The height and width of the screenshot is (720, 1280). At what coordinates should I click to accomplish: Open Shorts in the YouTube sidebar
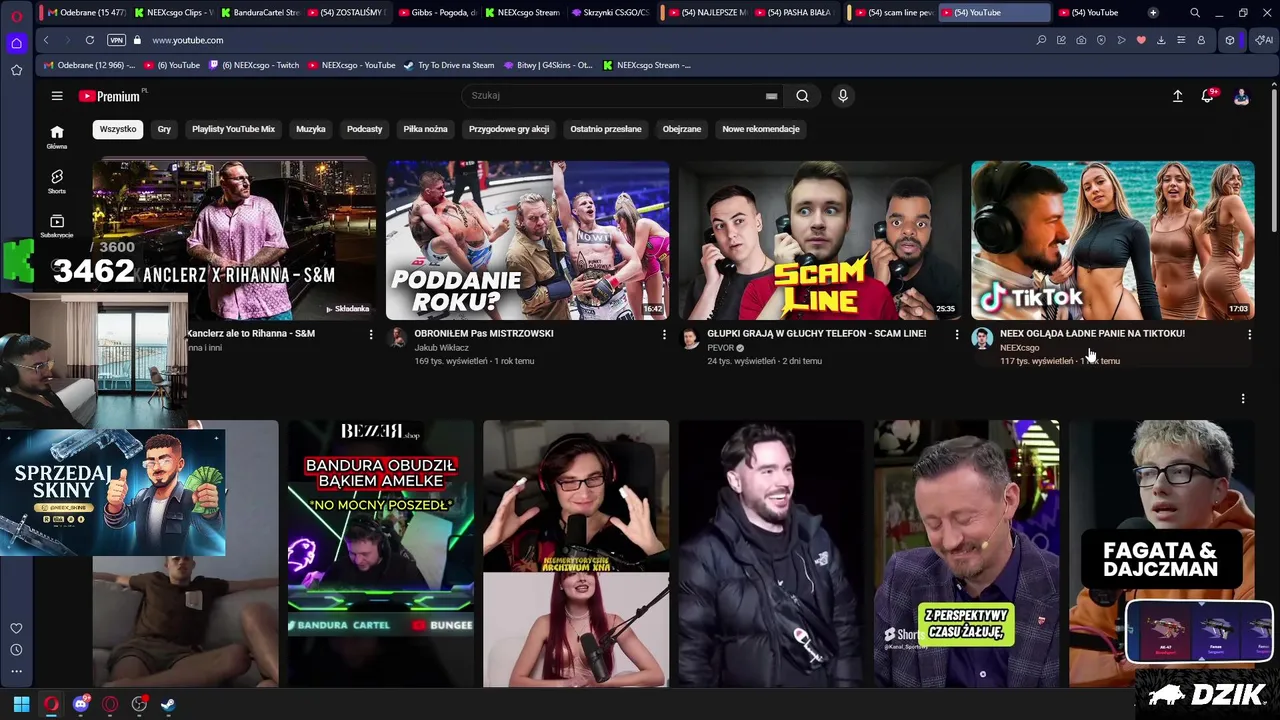57,181
